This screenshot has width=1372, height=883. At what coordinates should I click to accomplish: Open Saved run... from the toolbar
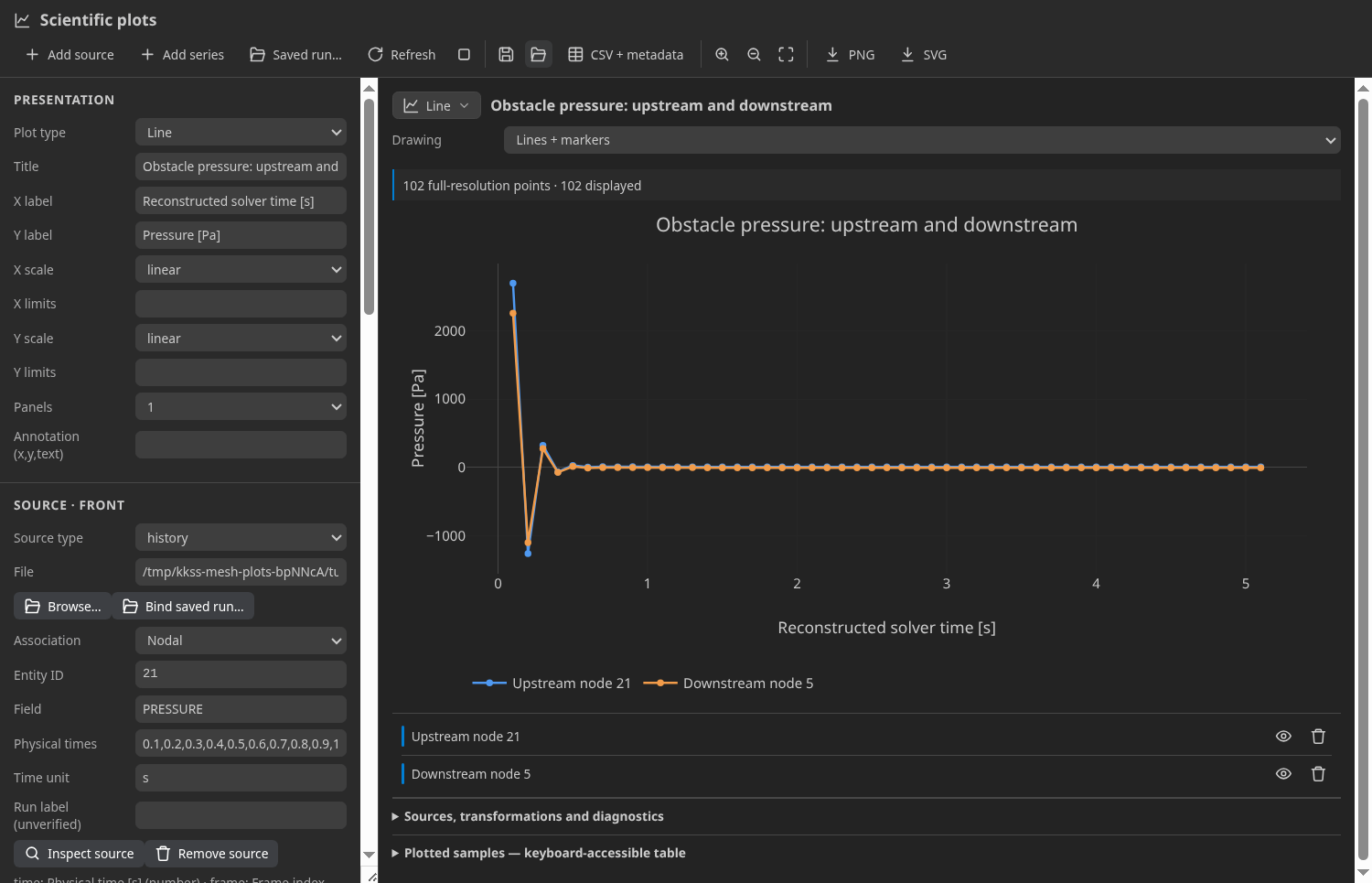click(295, 55)
